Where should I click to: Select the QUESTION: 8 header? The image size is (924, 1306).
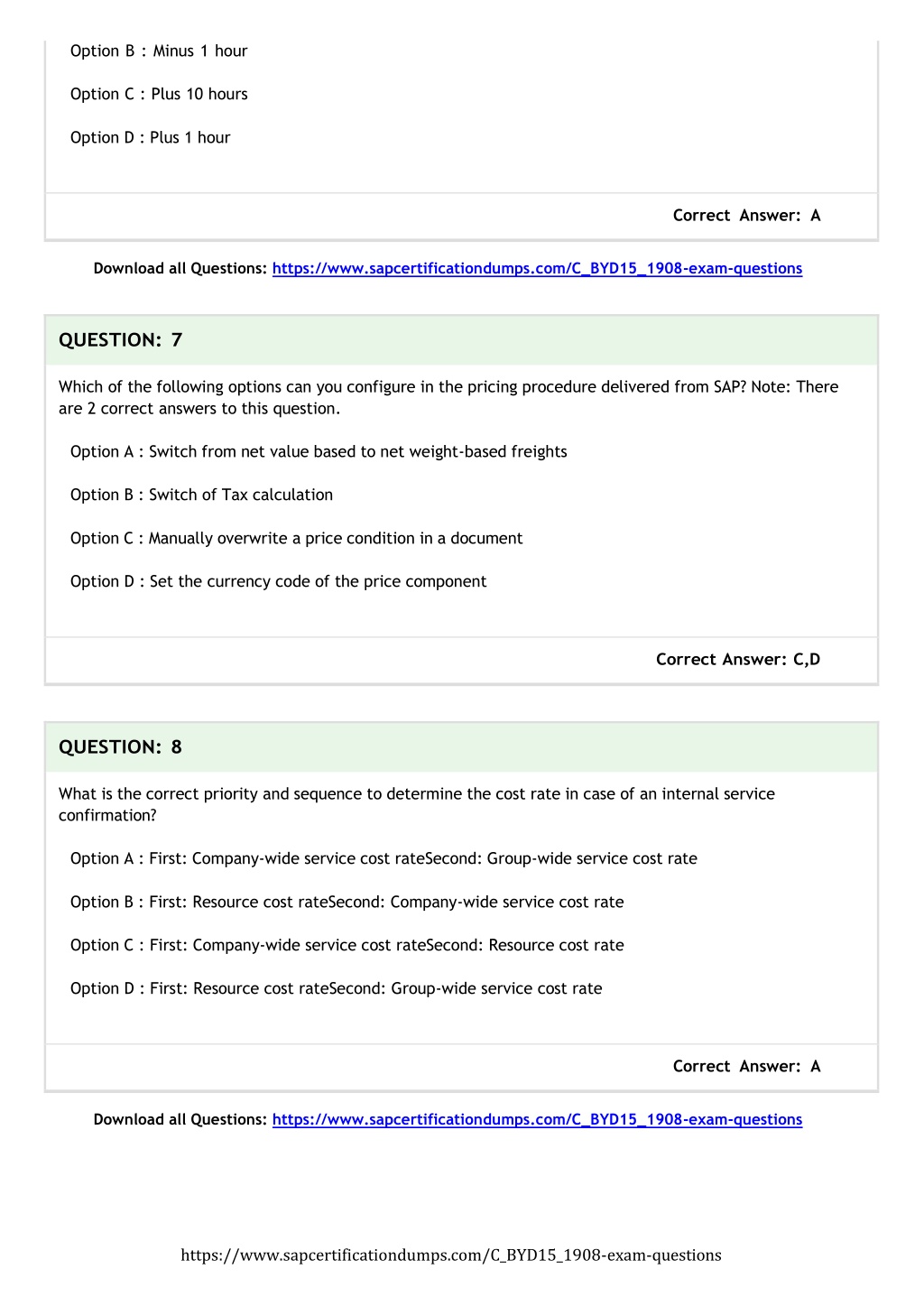(461, 747)
